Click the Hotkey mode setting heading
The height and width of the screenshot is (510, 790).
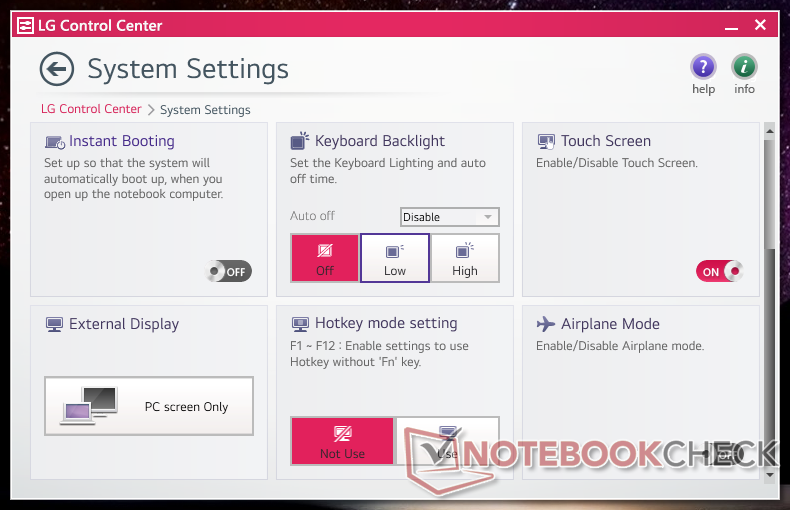386,323
